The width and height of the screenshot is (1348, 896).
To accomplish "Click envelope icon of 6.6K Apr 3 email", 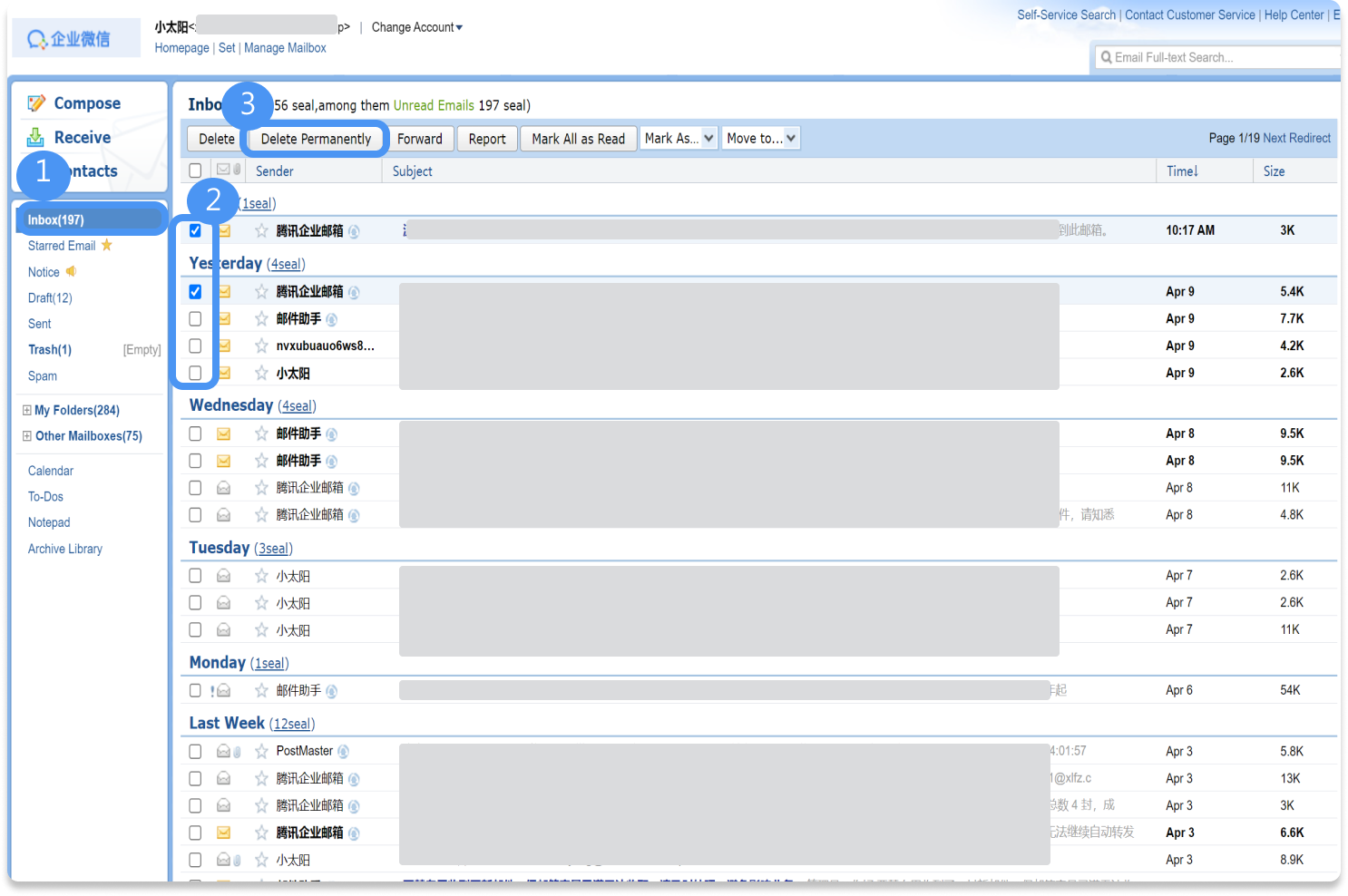I will point(224,833).
